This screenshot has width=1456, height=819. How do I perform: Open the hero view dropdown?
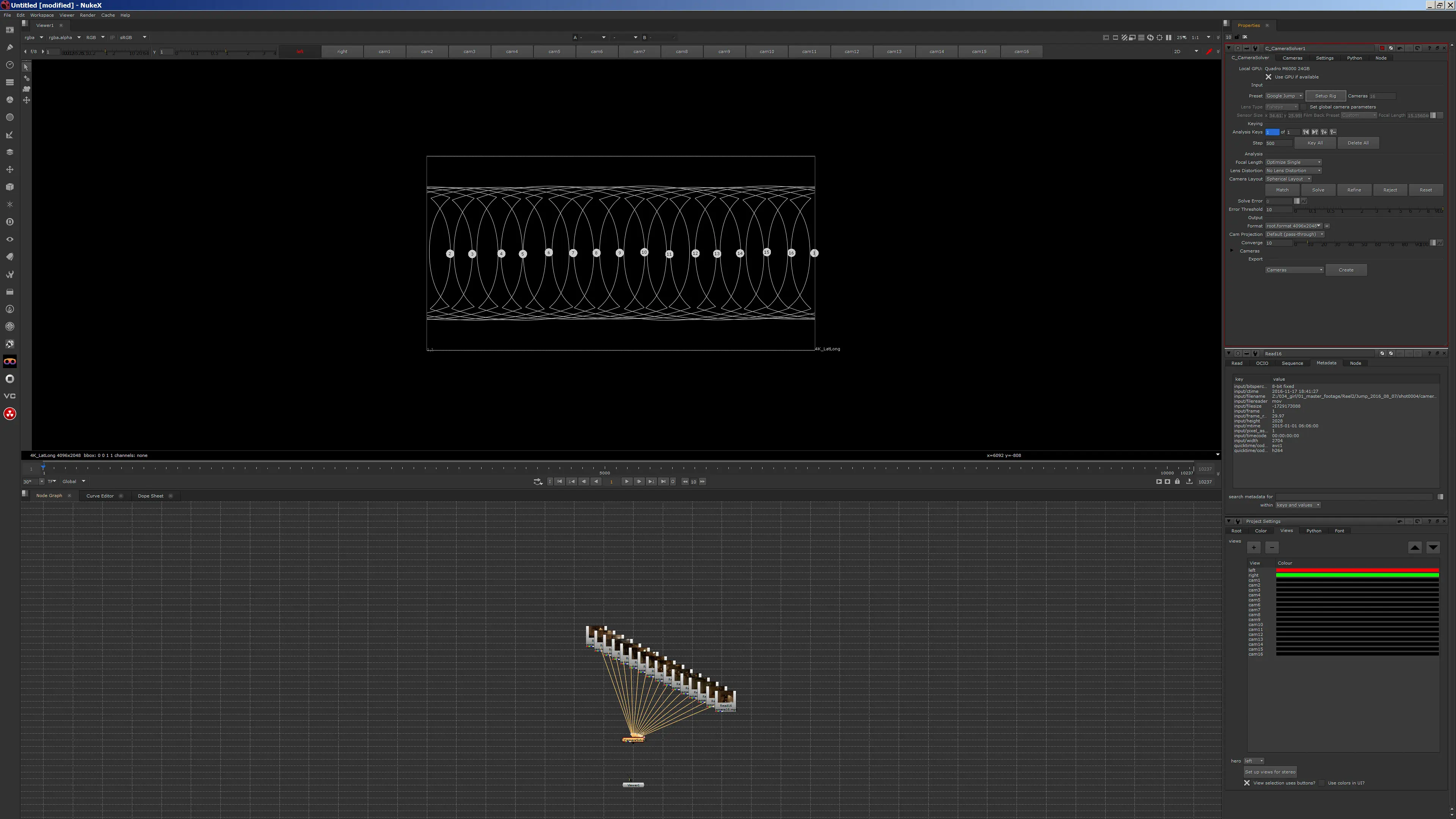click(x=1254, y=761)
